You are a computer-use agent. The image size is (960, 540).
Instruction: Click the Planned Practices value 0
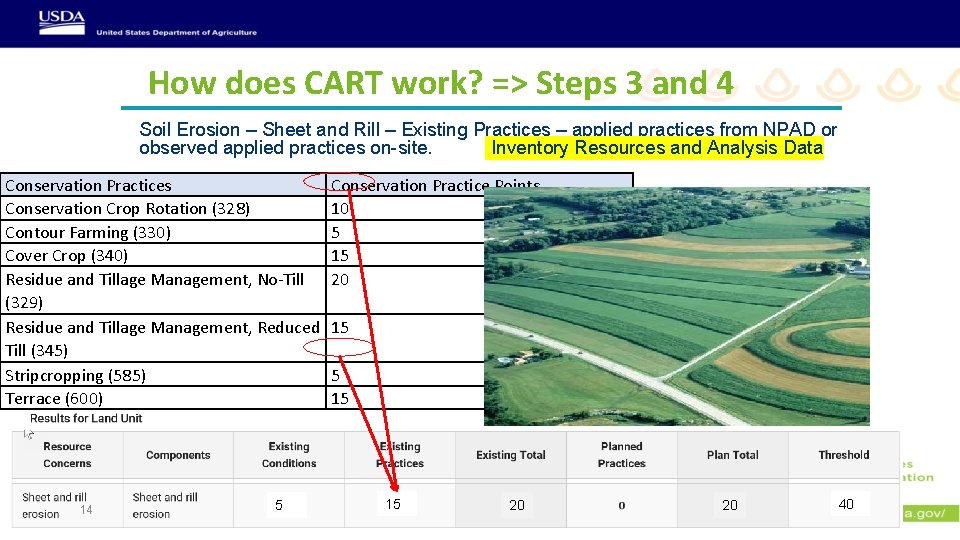(x=621, y=505)
